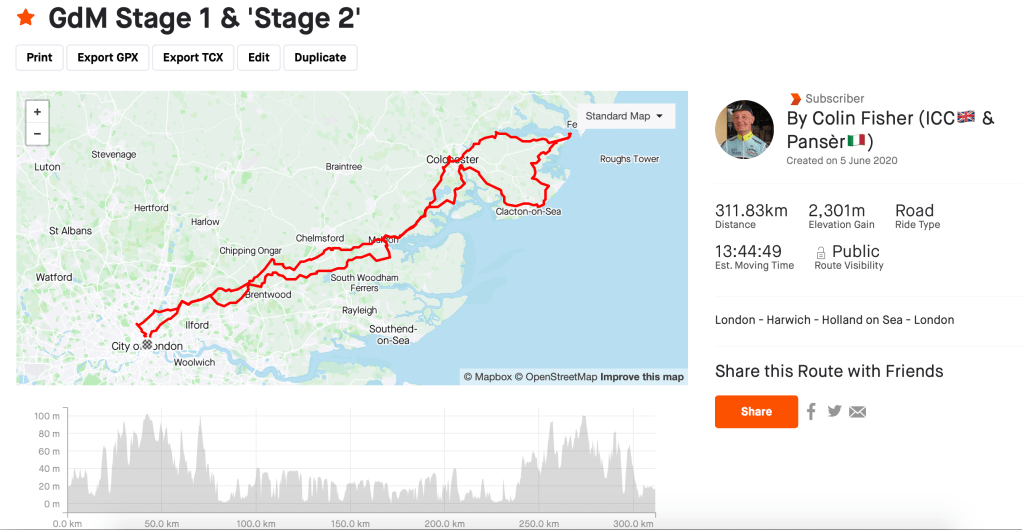The height and width of the screenshot is (530, 1022).
Task: Share route via Facebook icon
Action: pyautogui.click(x=811, y=411)
